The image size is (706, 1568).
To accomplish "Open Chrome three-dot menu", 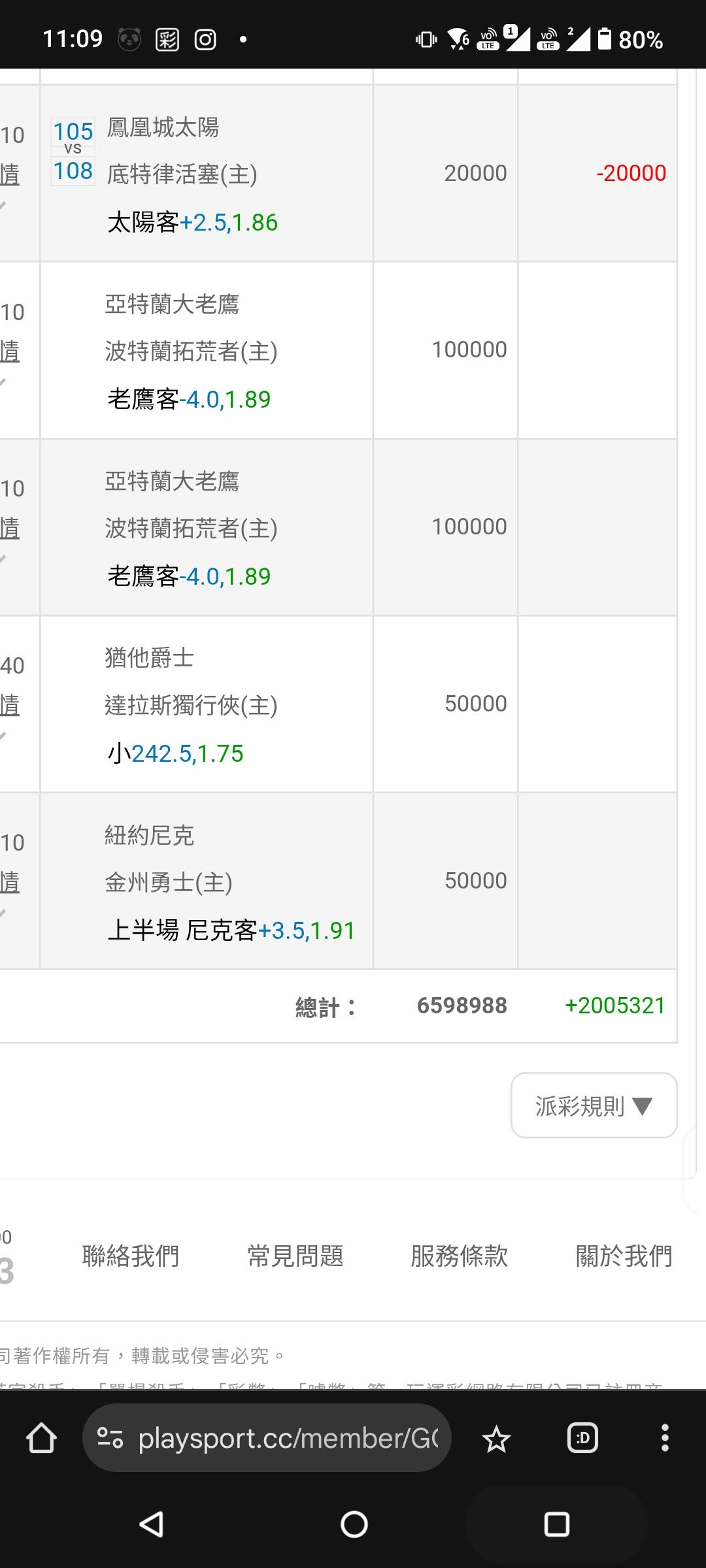I will click(665, 1438).
